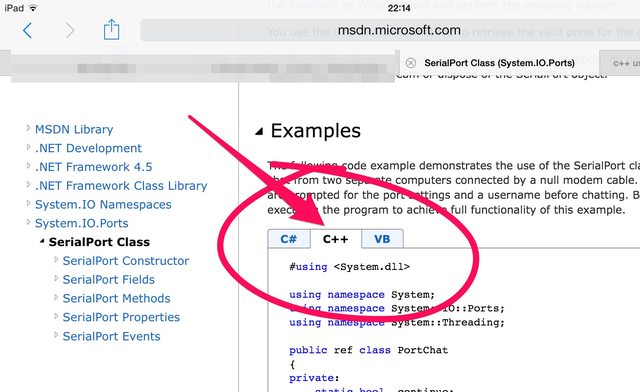Screen dimensions: 640x392
Task: Select the C# code tab
Action: click(x=289, y=239)
